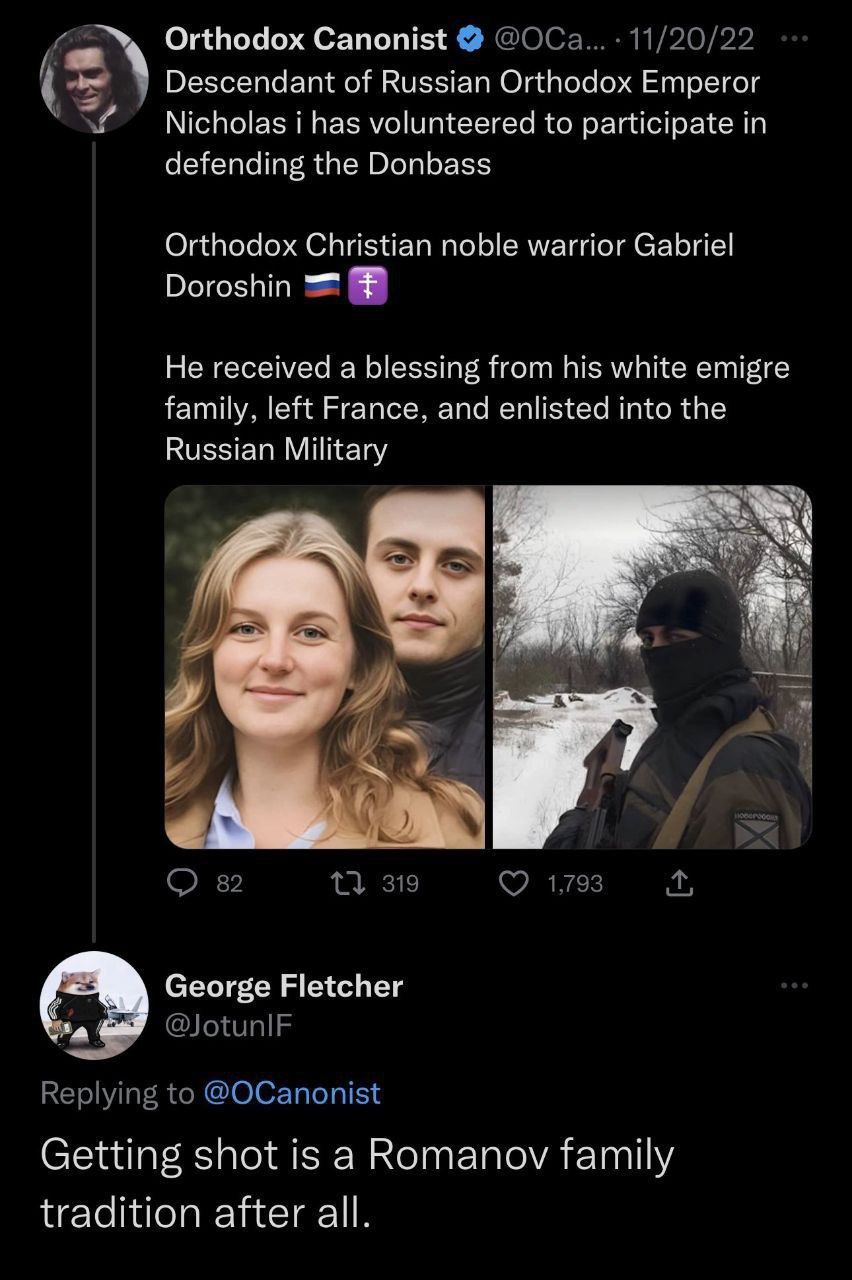This screenshot has height=1280, width=852.
Task: Follow the @OCanonist mention link
Action: (x=291, y=1093)
